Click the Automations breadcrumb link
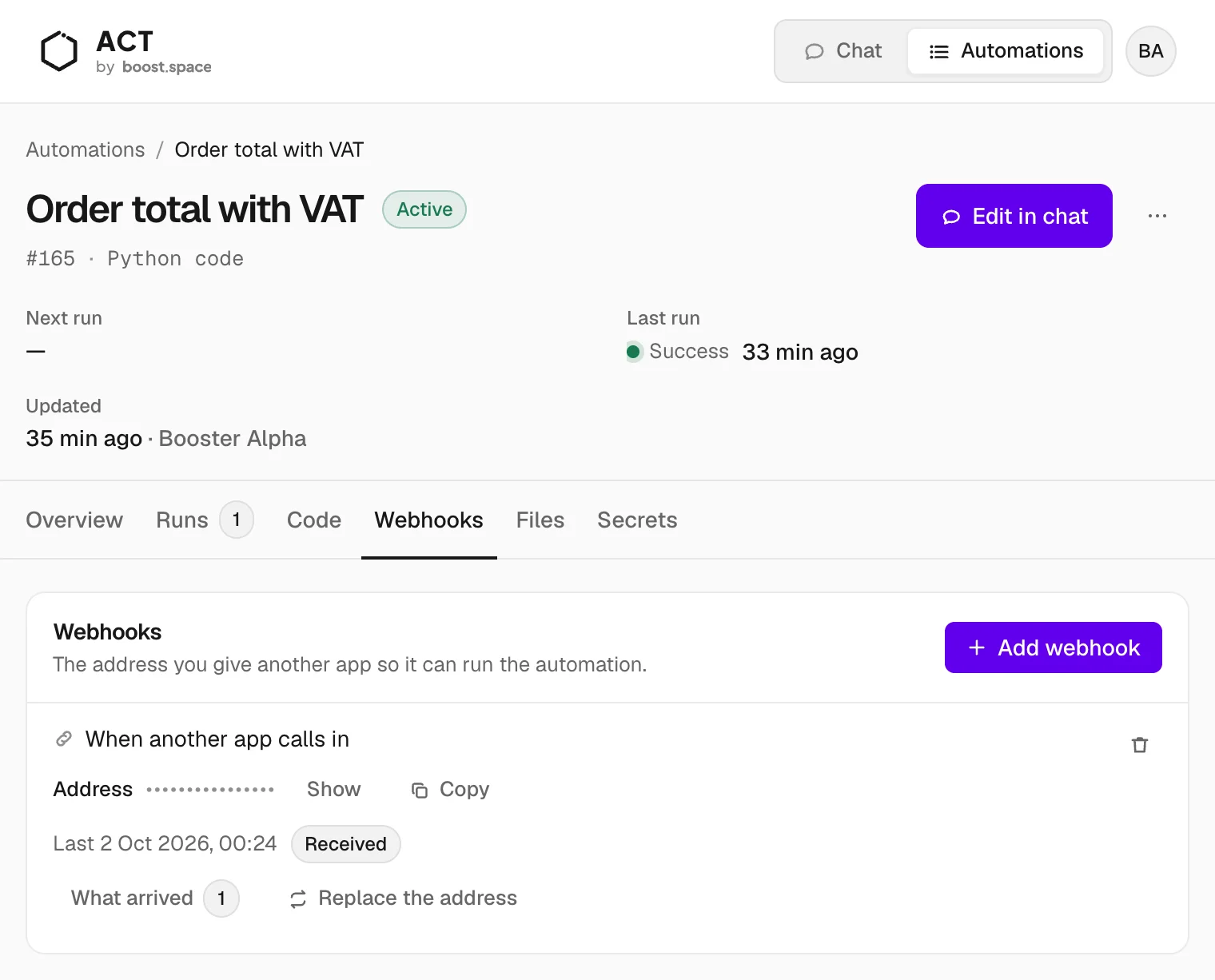Viewport: 1215px width, 980px height. (86, 149)
